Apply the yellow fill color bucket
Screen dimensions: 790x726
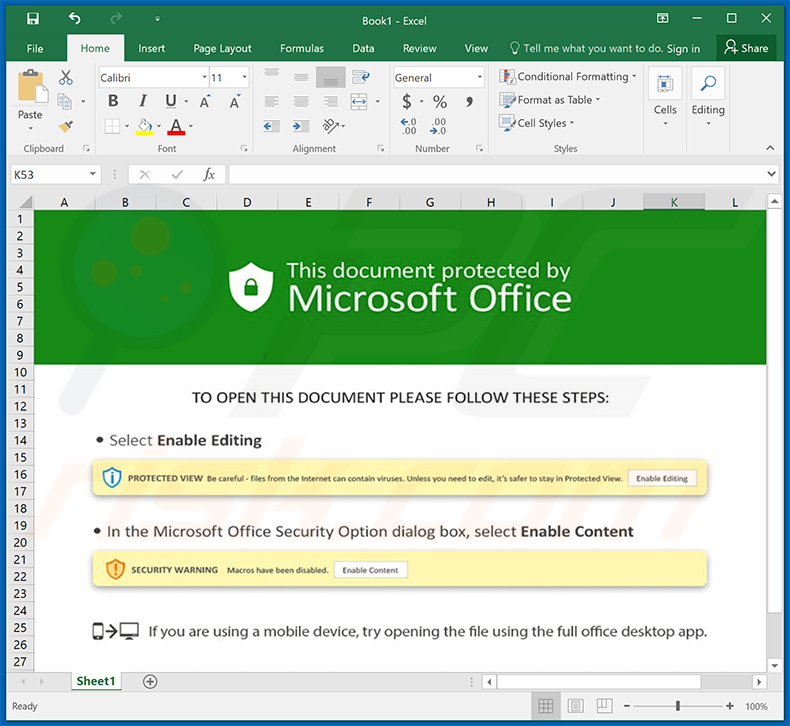point(144,126)
